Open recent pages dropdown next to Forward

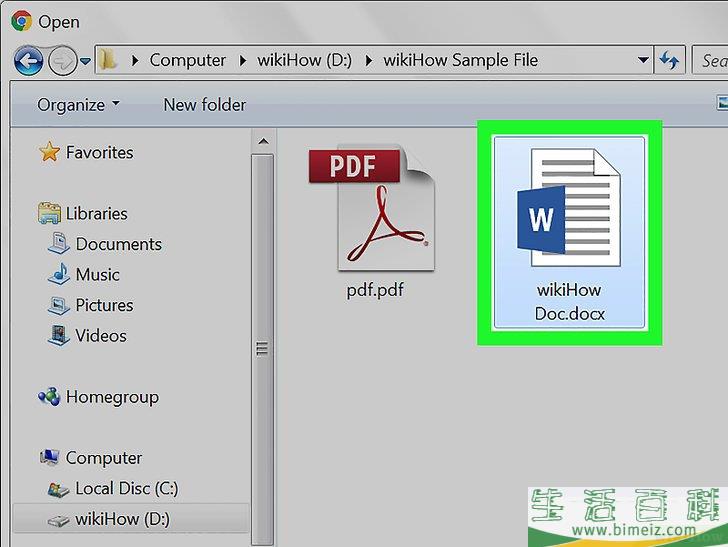85,62
